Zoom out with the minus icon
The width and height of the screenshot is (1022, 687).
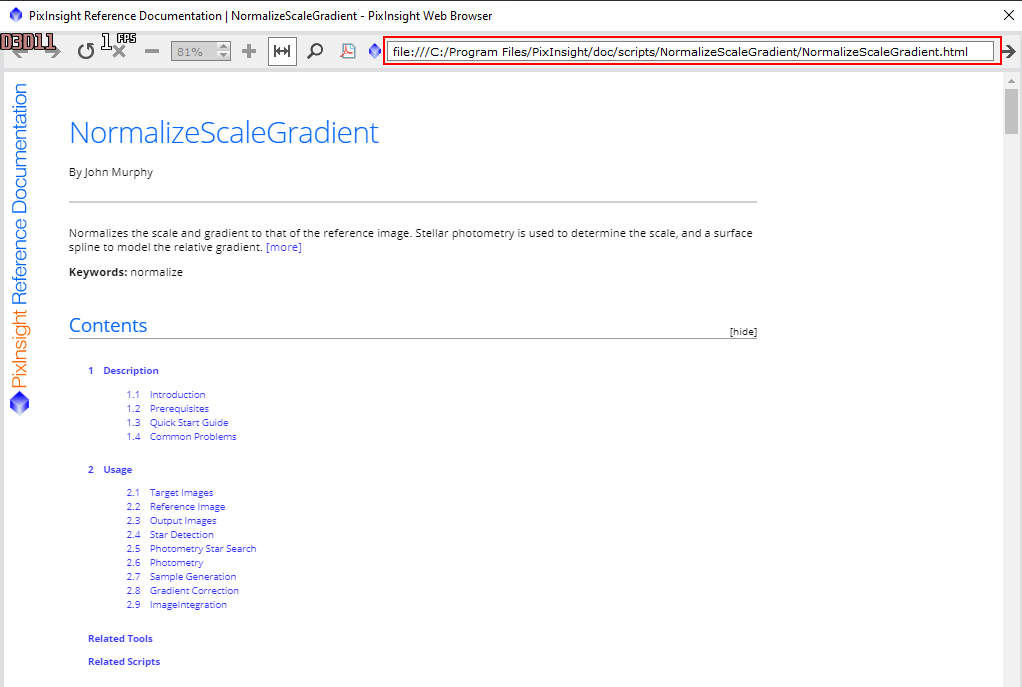click(152, 51)
